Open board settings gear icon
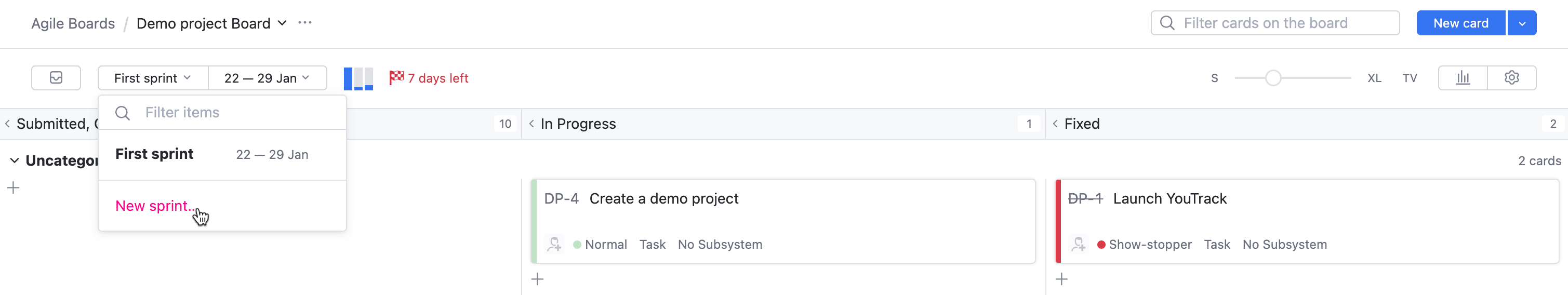Screen dimensions: 1568x295 (1511, 78)
